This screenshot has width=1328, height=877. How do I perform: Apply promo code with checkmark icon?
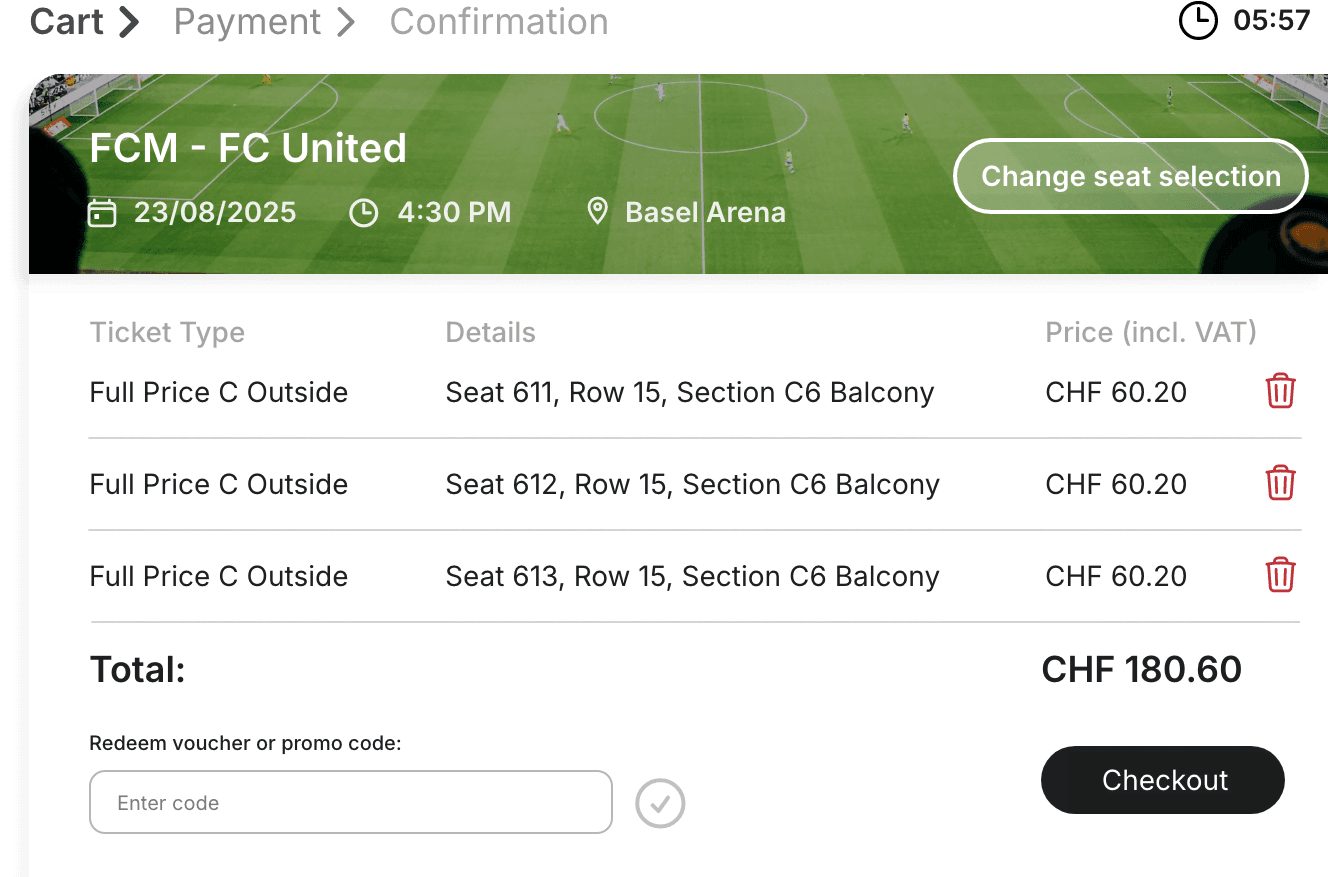pyautogui.click(x=660, y=803)
